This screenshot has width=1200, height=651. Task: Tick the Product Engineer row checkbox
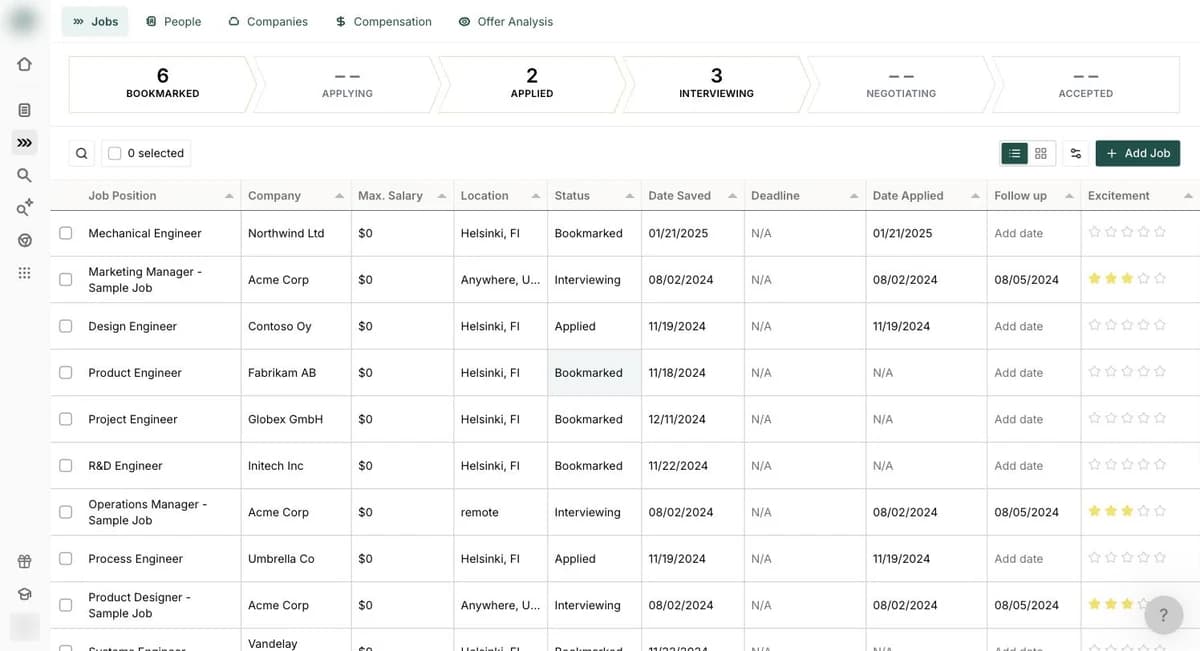point(66,372)
